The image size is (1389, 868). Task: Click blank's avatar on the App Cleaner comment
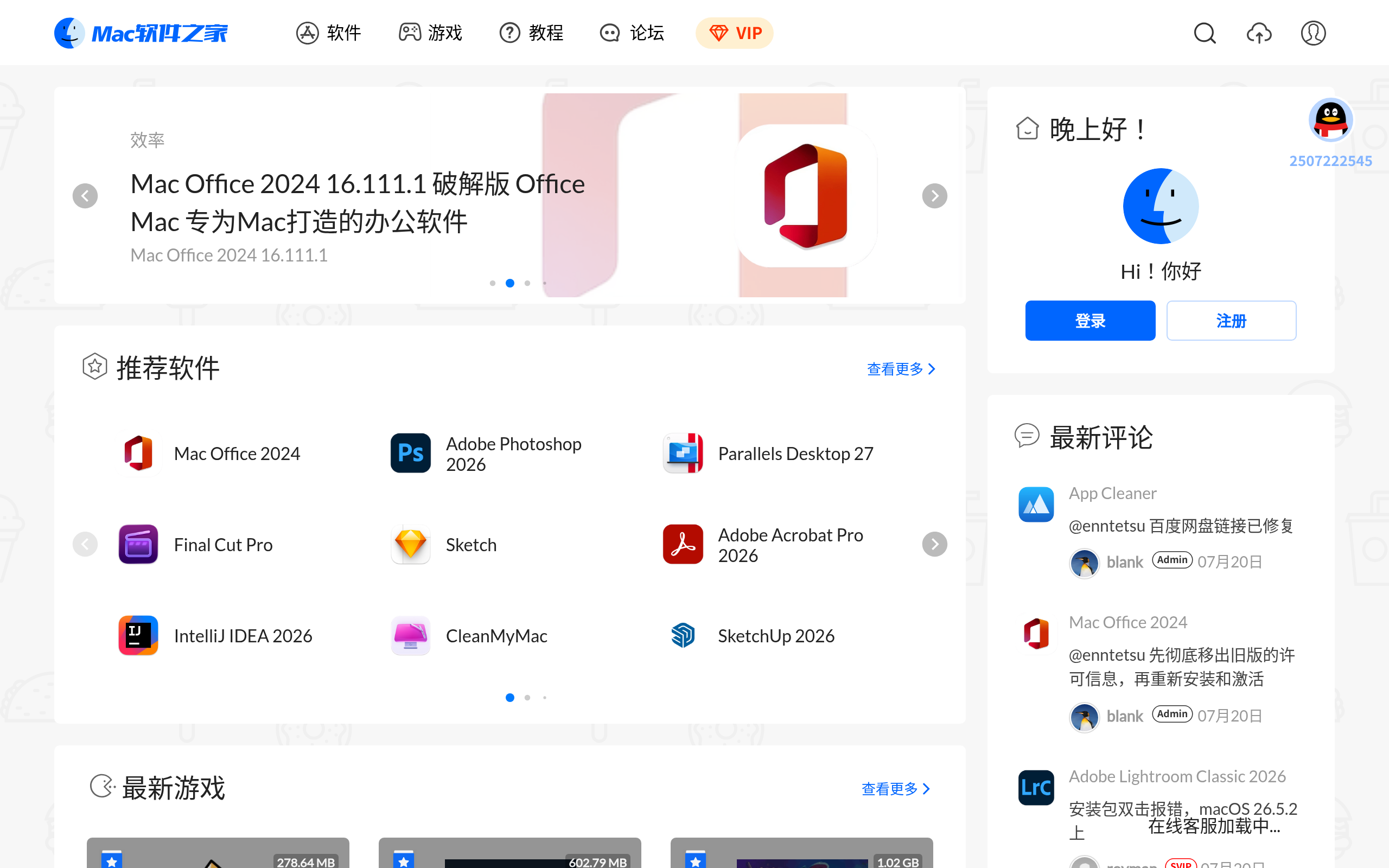tap(1084, 563)
